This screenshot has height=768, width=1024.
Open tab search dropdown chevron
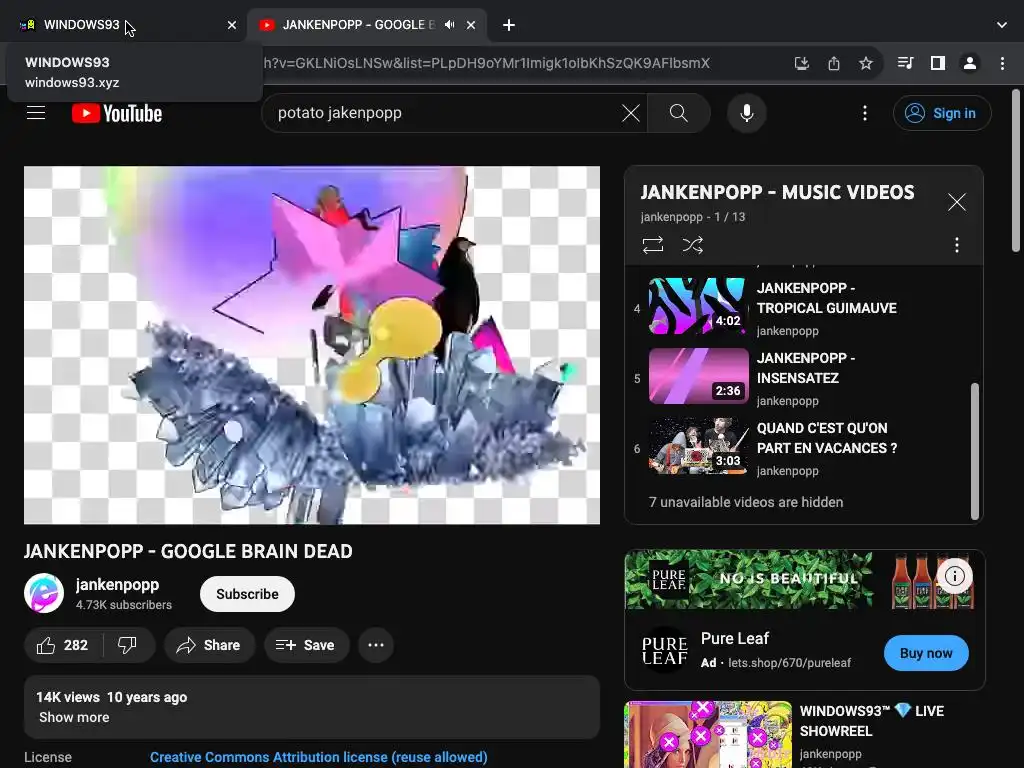pyautogui.click(x=1002, y=25)
